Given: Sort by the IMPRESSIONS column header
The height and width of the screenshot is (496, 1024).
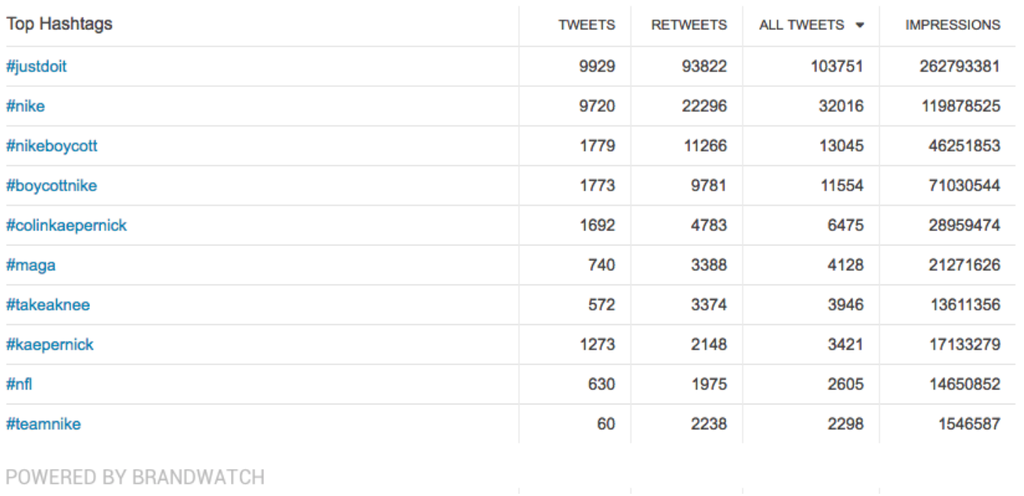Looking at the screenshot, I should click(x=952, y=25).
